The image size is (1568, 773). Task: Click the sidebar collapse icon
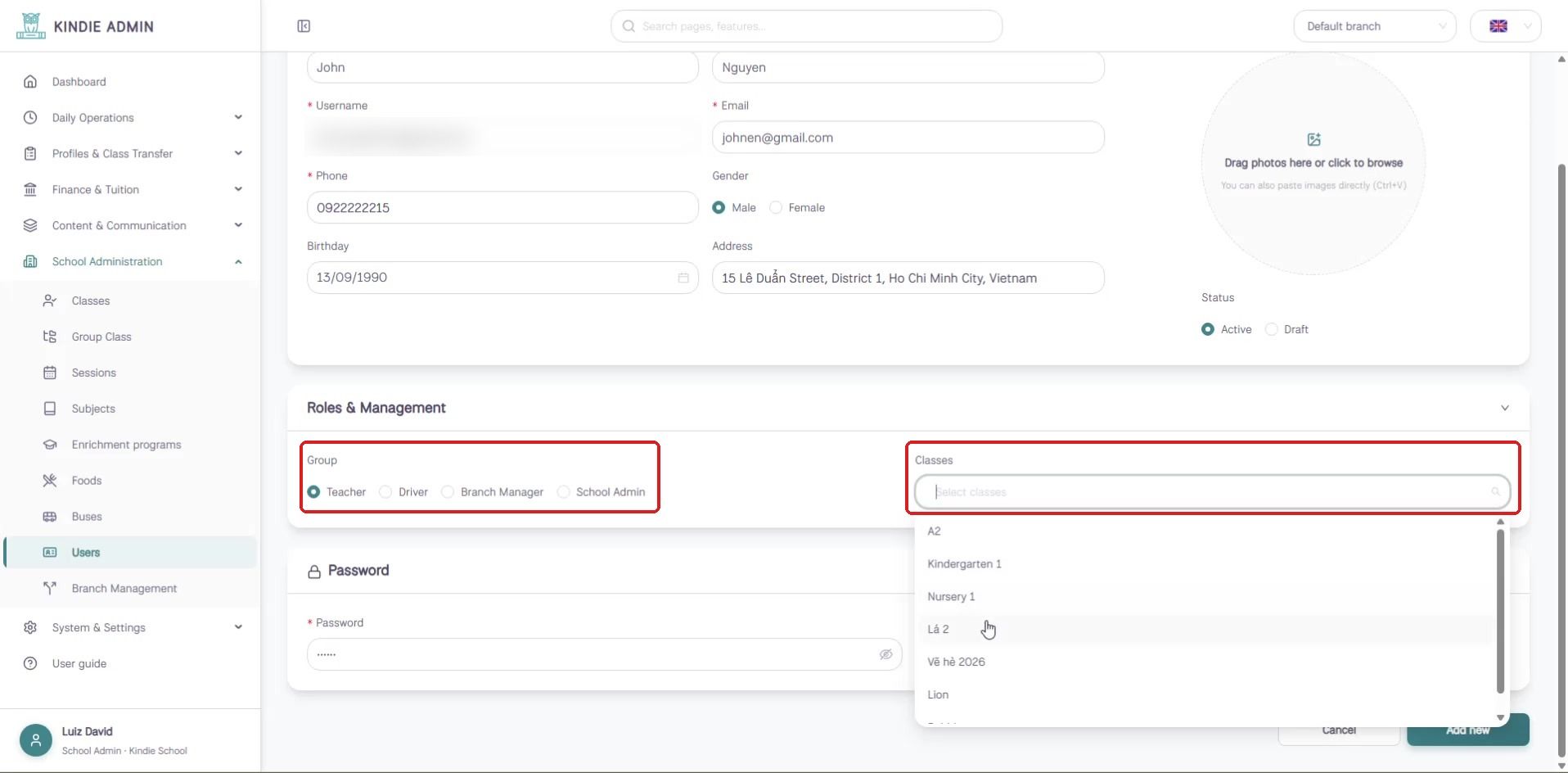pyautogui.click(x=304, y=26)
